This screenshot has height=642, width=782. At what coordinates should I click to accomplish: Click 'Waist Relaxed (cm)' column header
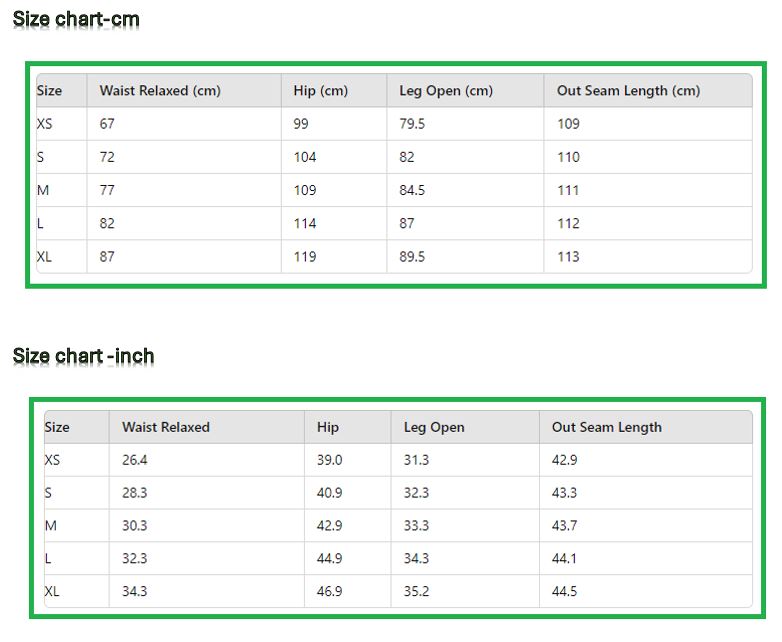[x=160, y=91]
